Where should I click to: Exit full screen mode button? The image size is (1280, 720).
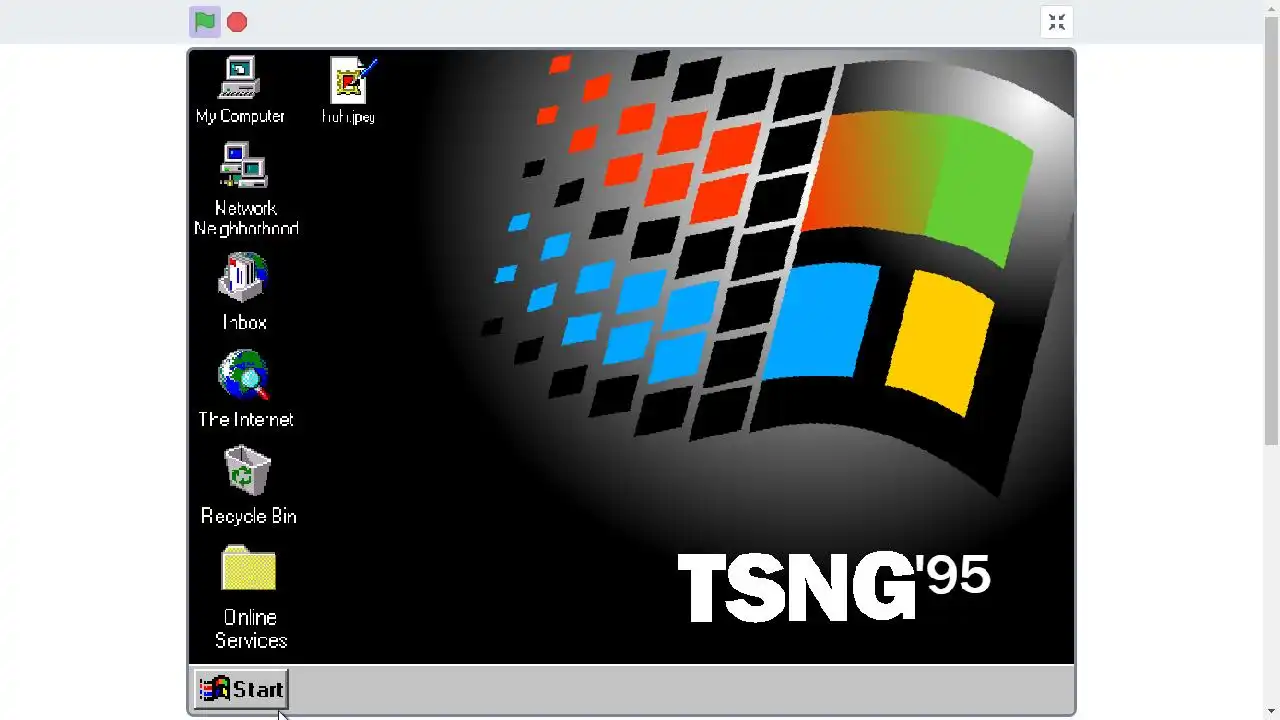coord(1057,22)
